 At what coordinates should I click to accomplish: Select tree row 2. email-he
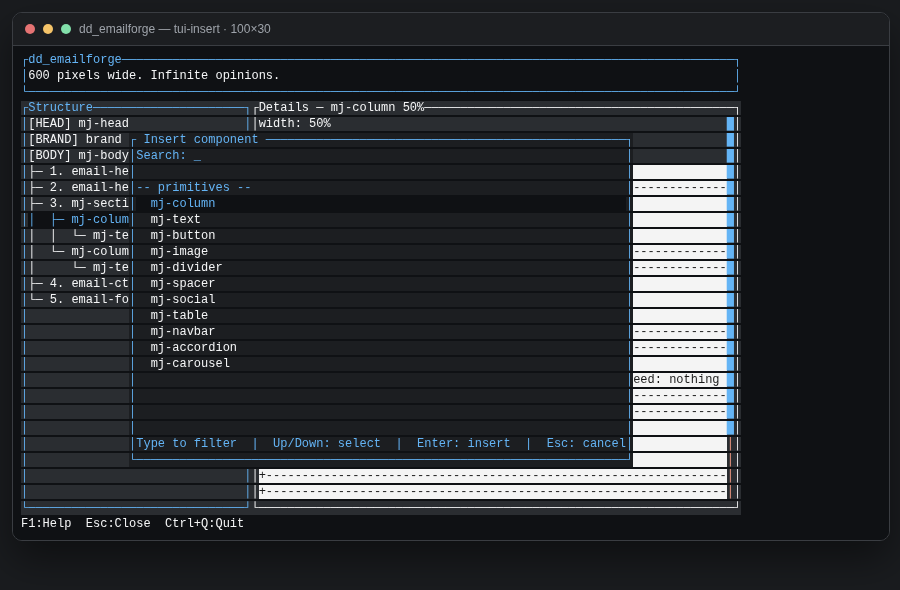click(x=80, y=187)
